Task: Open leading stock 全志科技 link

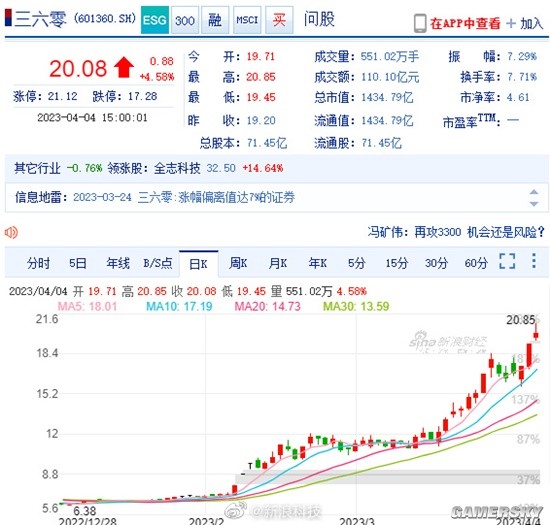Action: point(177,168)
